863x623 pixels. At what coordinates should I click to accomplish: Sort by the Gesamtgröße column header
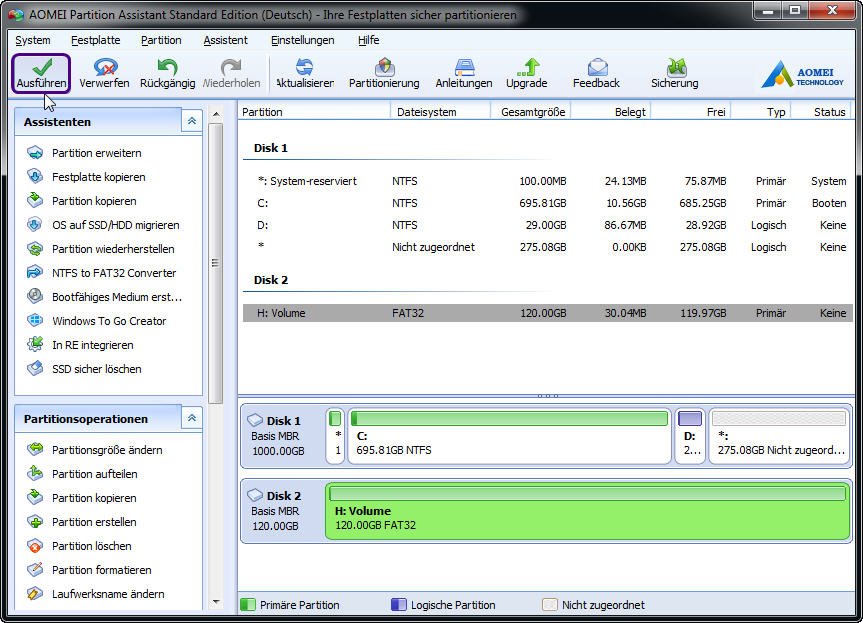click(531, 112)
